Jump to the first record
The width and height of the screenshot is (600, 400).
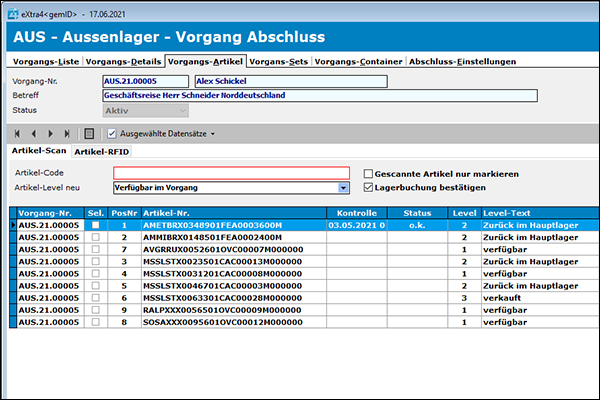pos(17,133)
